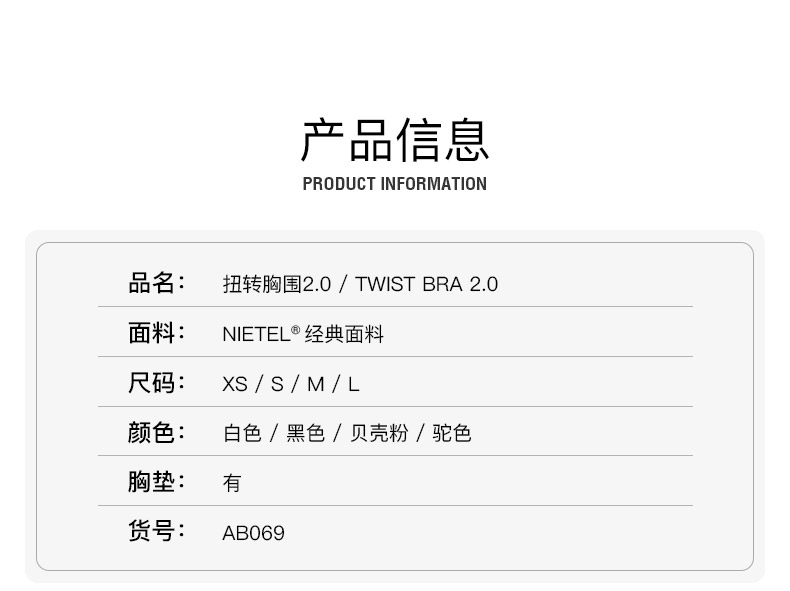Pick the 黑色 color option text
Image resolution: width=790 pixels, height=591 pixels.
(306, 433)
